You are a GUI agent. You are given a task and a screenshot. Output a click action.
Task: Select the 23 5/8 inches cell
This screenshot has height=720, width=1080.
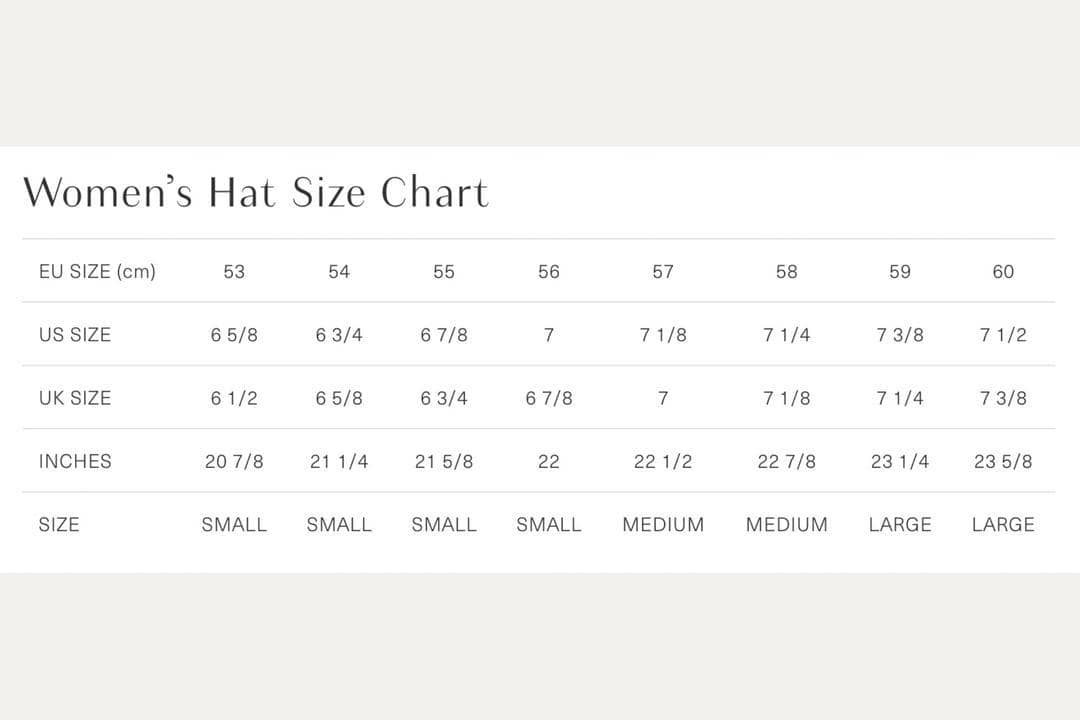[1003, 461]
